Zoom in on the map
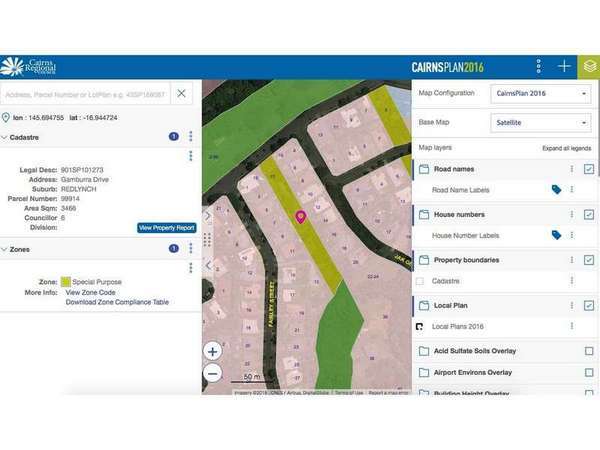Viewport: 600px width, 450px height. [x=212, y=351]
